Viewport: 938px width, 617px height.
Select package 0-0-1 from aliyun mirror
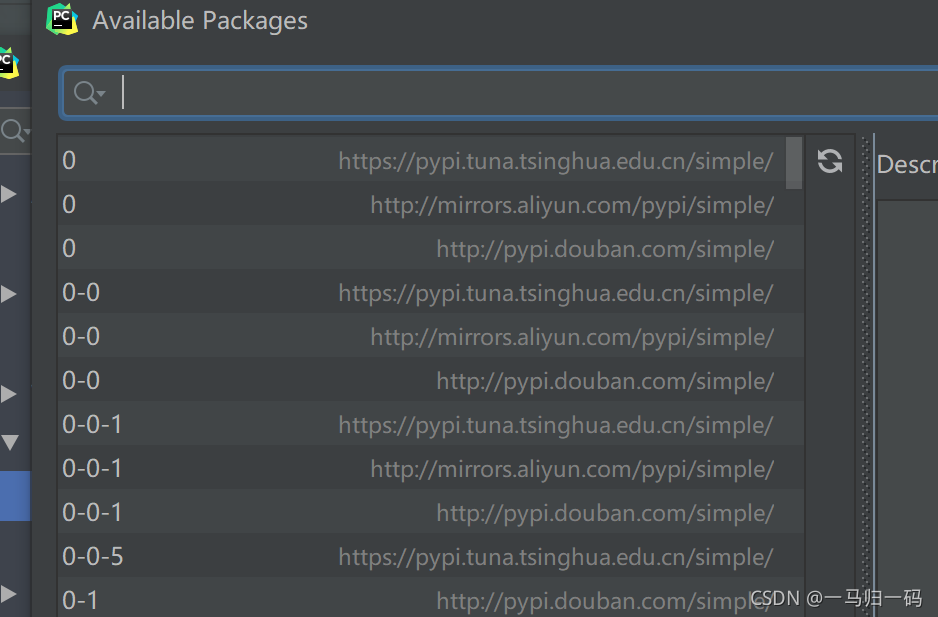click(x=431, y=468)
